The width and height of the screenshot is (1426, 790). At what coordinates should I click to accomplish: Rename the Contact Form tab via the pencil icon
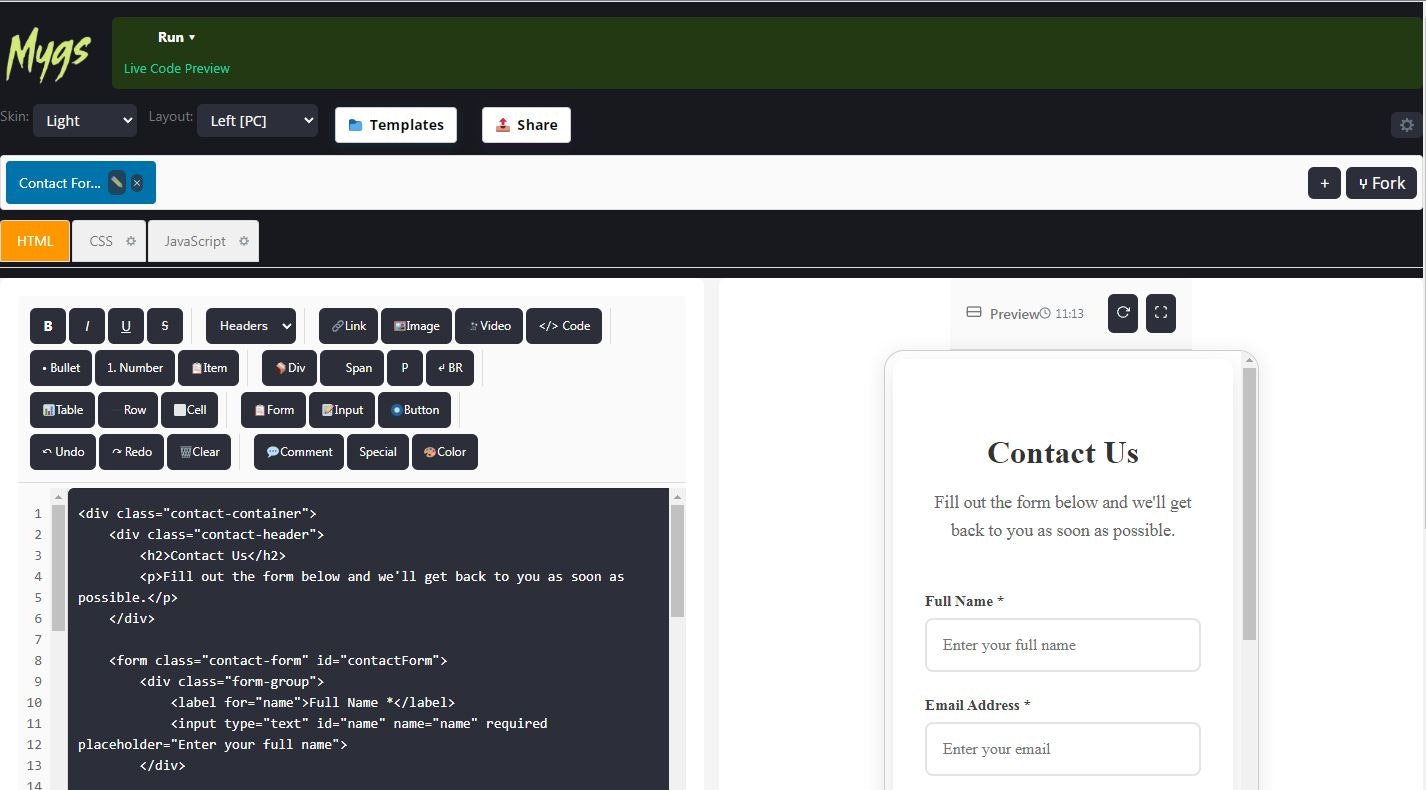(x=116, y=182)
